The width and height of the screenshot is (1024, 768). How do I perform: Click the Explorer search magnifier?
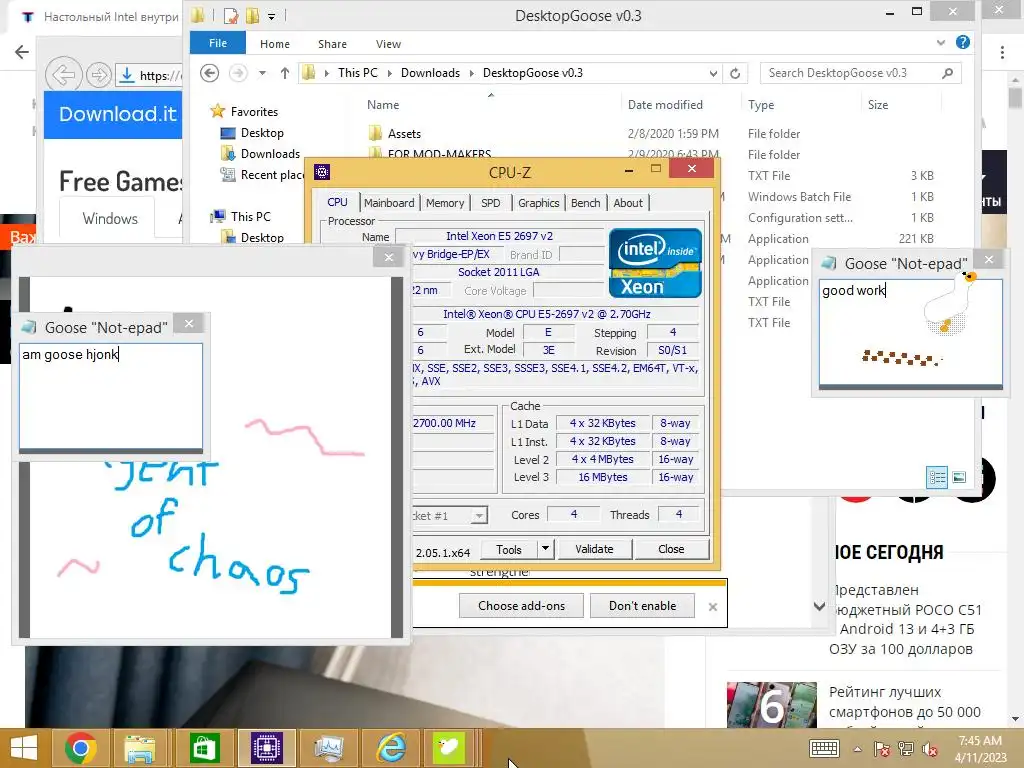948,73
